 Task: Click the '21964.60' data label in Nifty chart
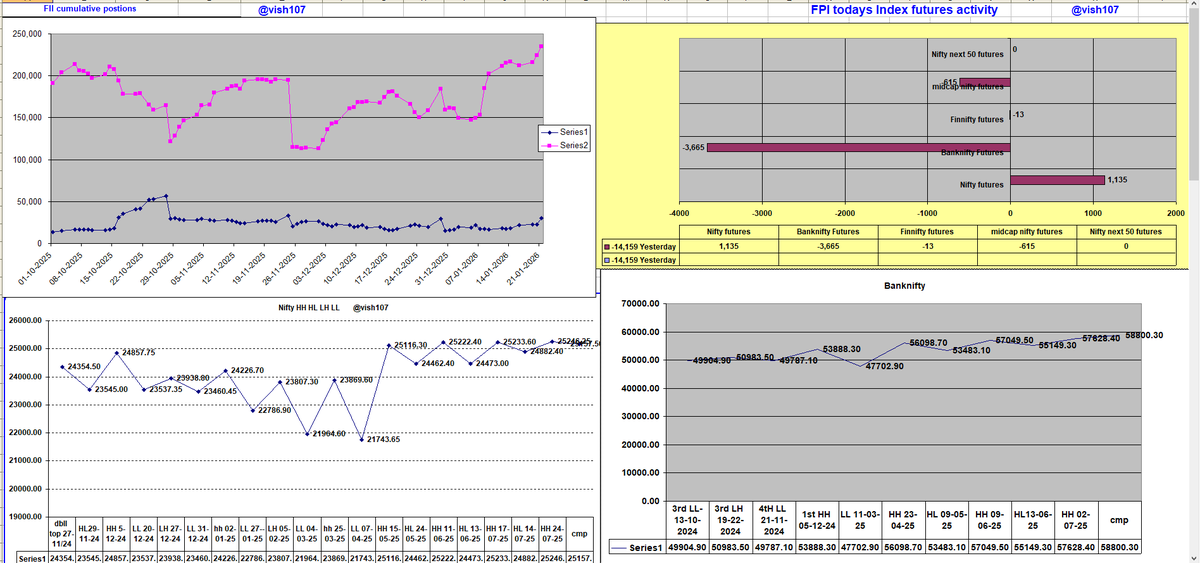pyautogui.click(x=327, y=433)
